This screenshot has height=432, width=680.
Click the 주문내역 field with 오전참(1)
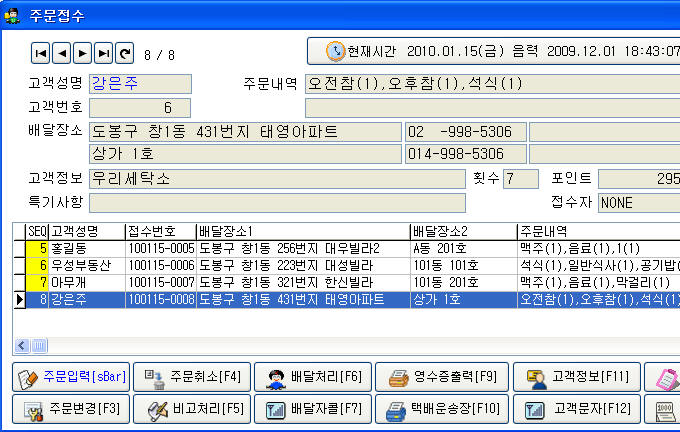pyautogui.click(x=493, y=84)
